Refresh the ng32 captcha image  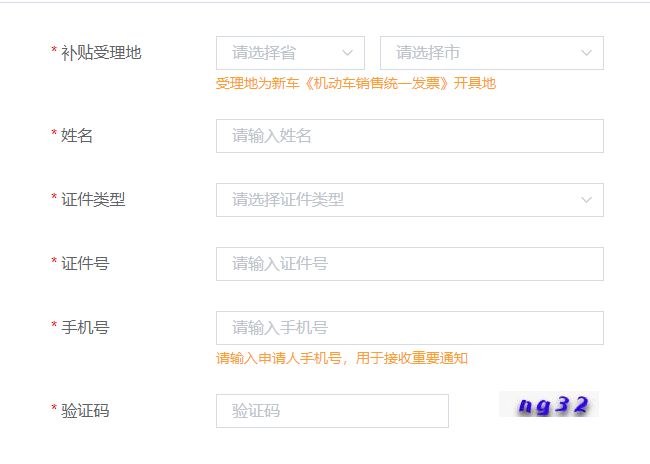pos(549,404)
